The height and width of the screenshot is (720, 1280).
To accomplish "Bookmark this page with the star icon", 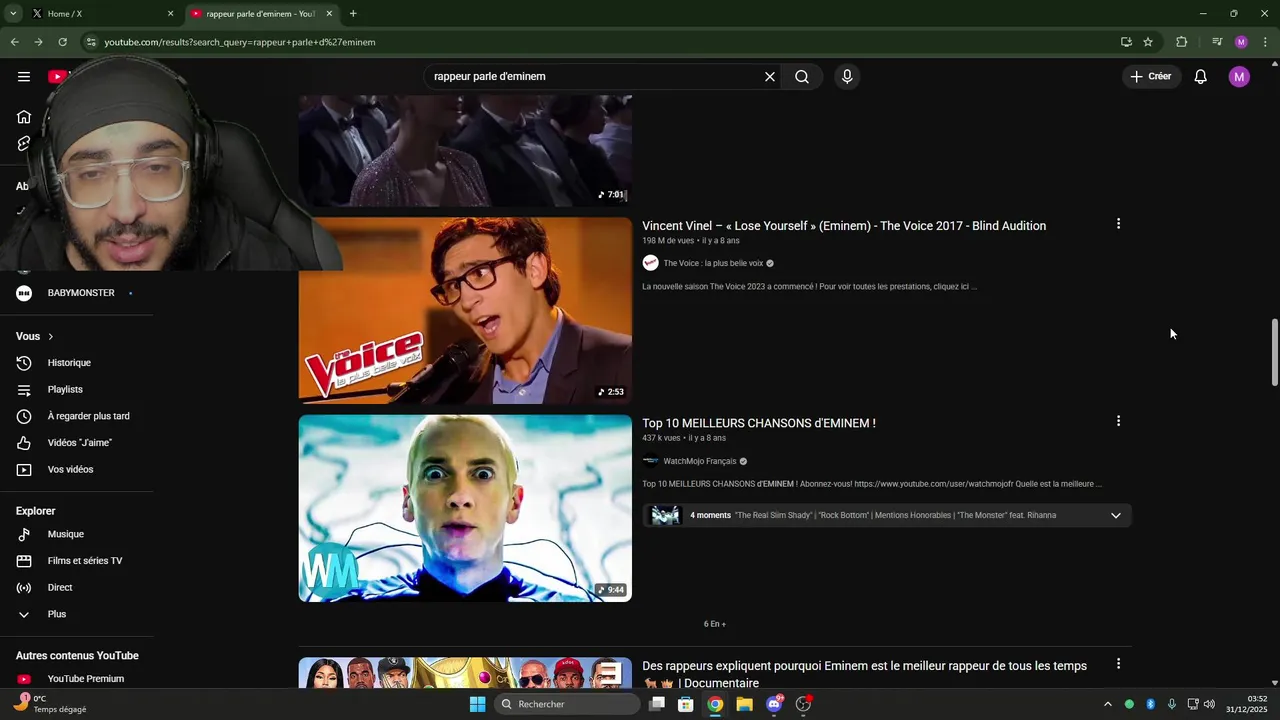I will pos(1148,42).
